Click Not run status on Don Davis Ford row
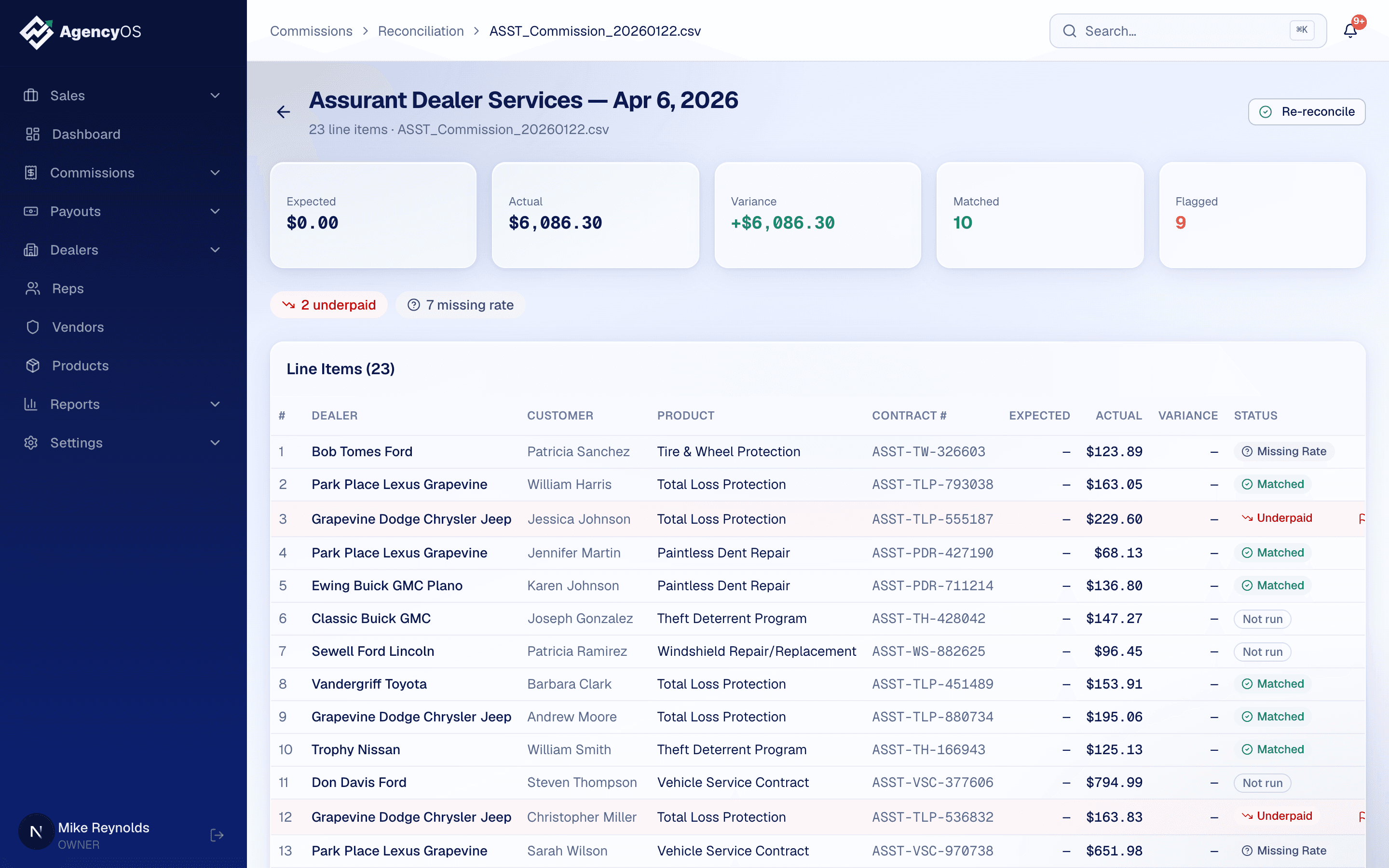1389x868 pixels. [1262, 783]
